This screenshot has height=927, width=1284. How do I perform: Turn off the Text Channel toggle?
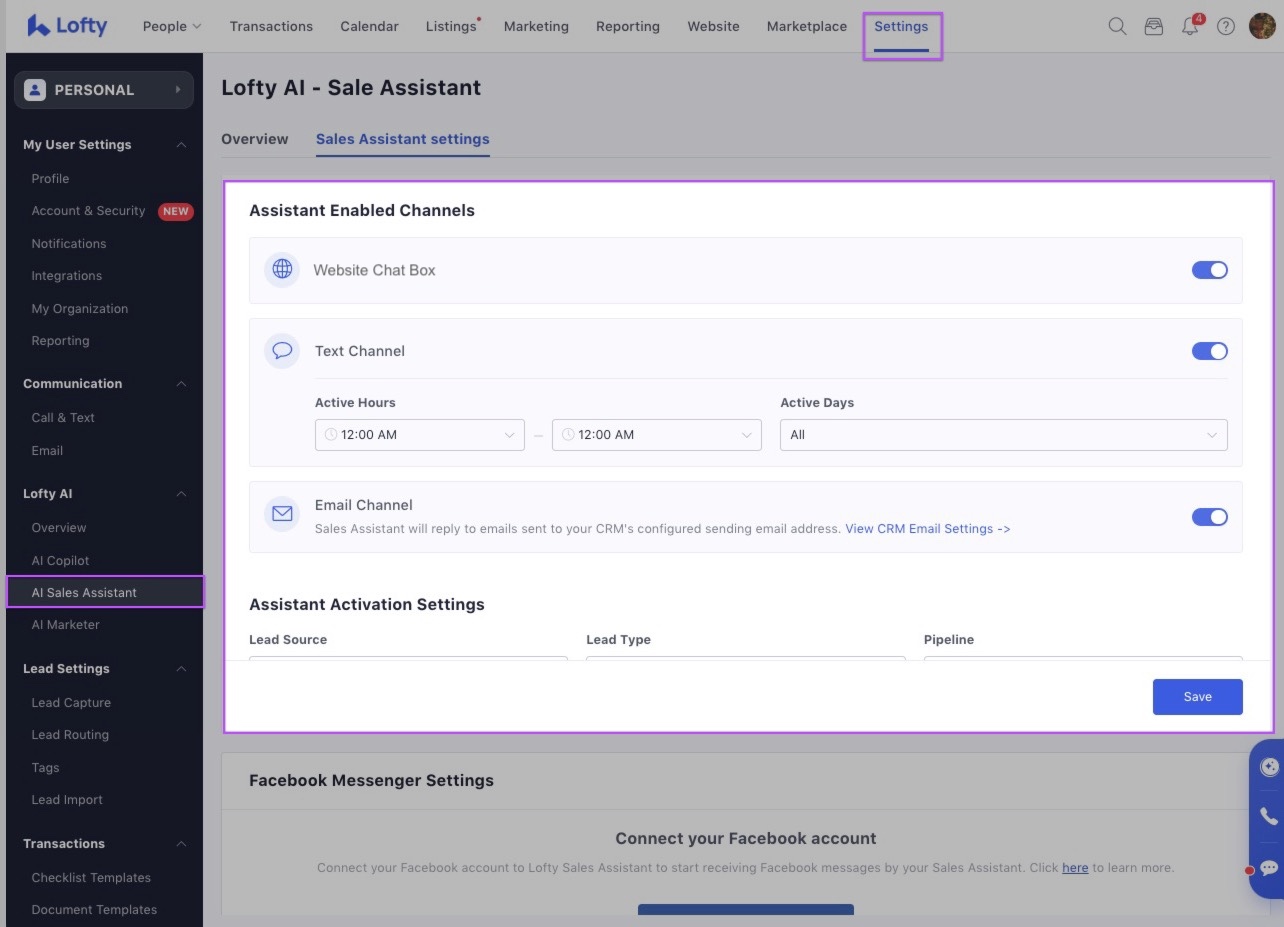1209,351
